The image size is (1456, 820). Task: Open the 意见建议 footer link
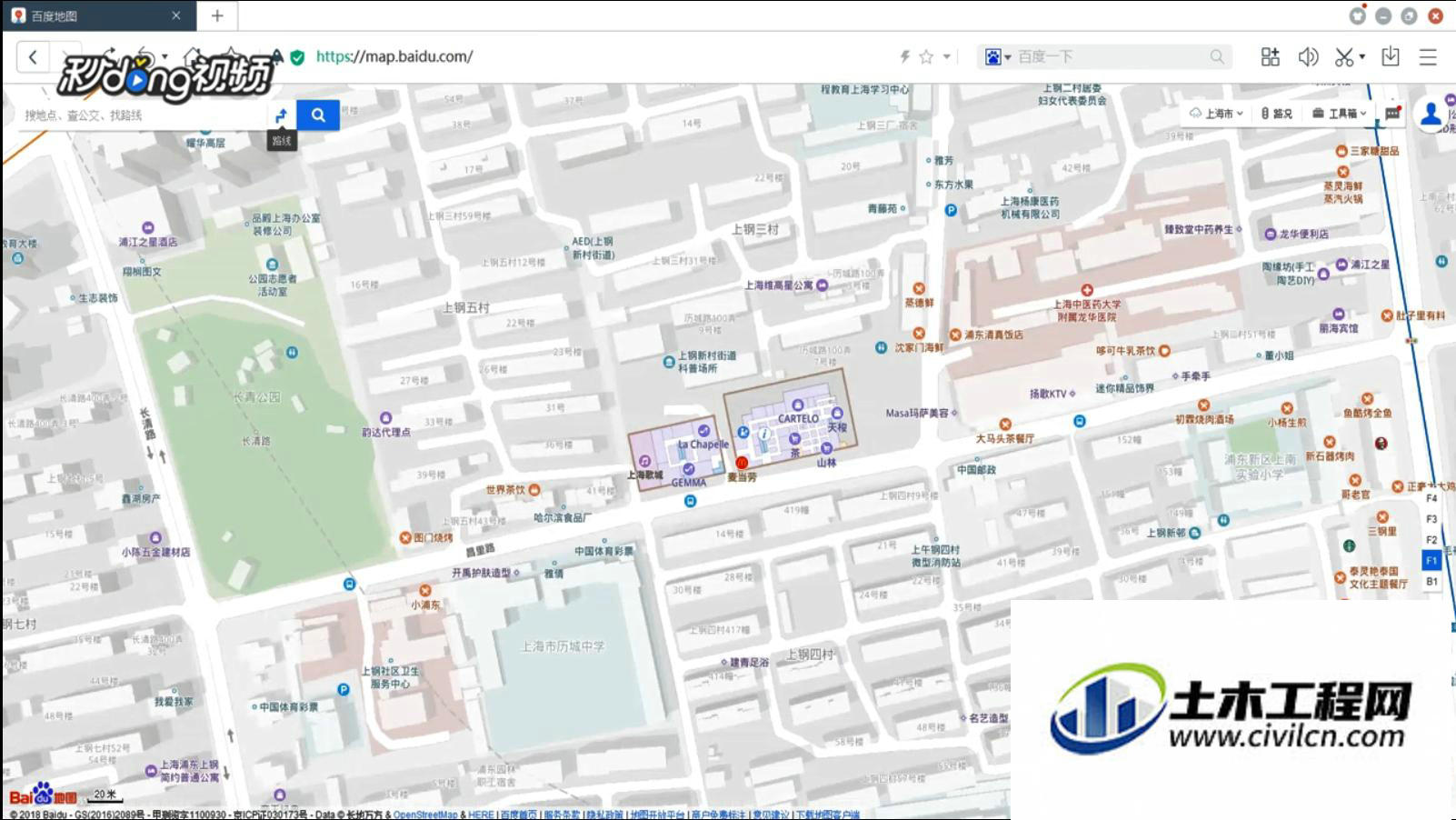click(x=771, y=815)
